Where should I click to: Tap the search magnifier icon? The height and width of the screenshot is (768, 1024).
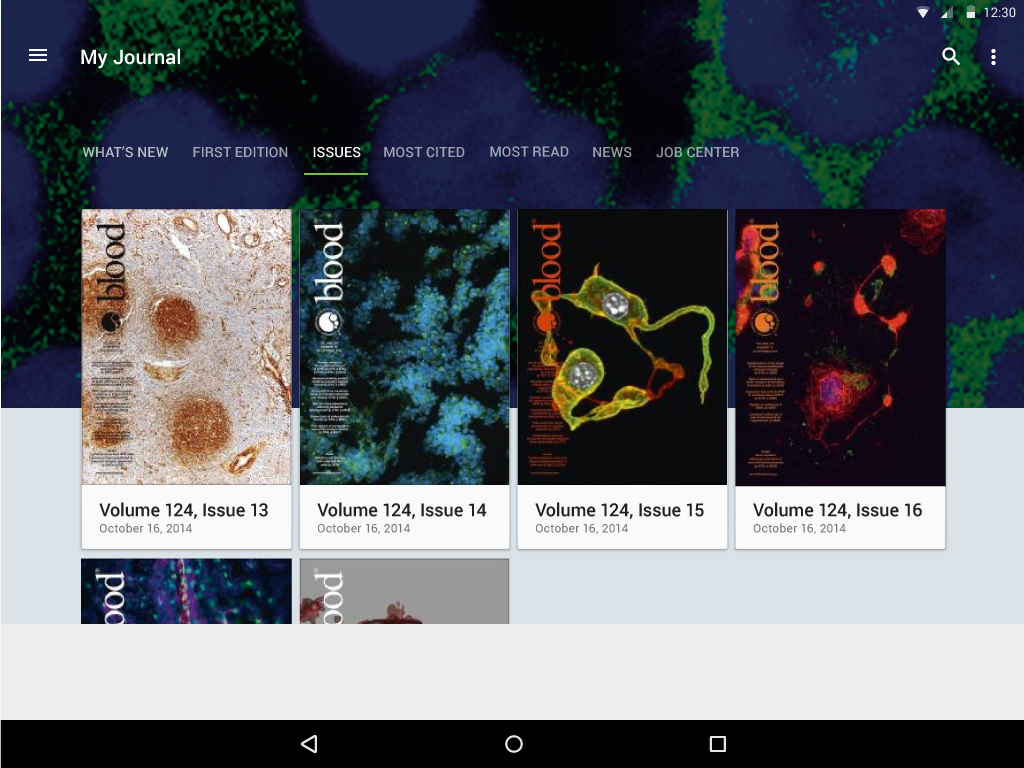(951, 57)
